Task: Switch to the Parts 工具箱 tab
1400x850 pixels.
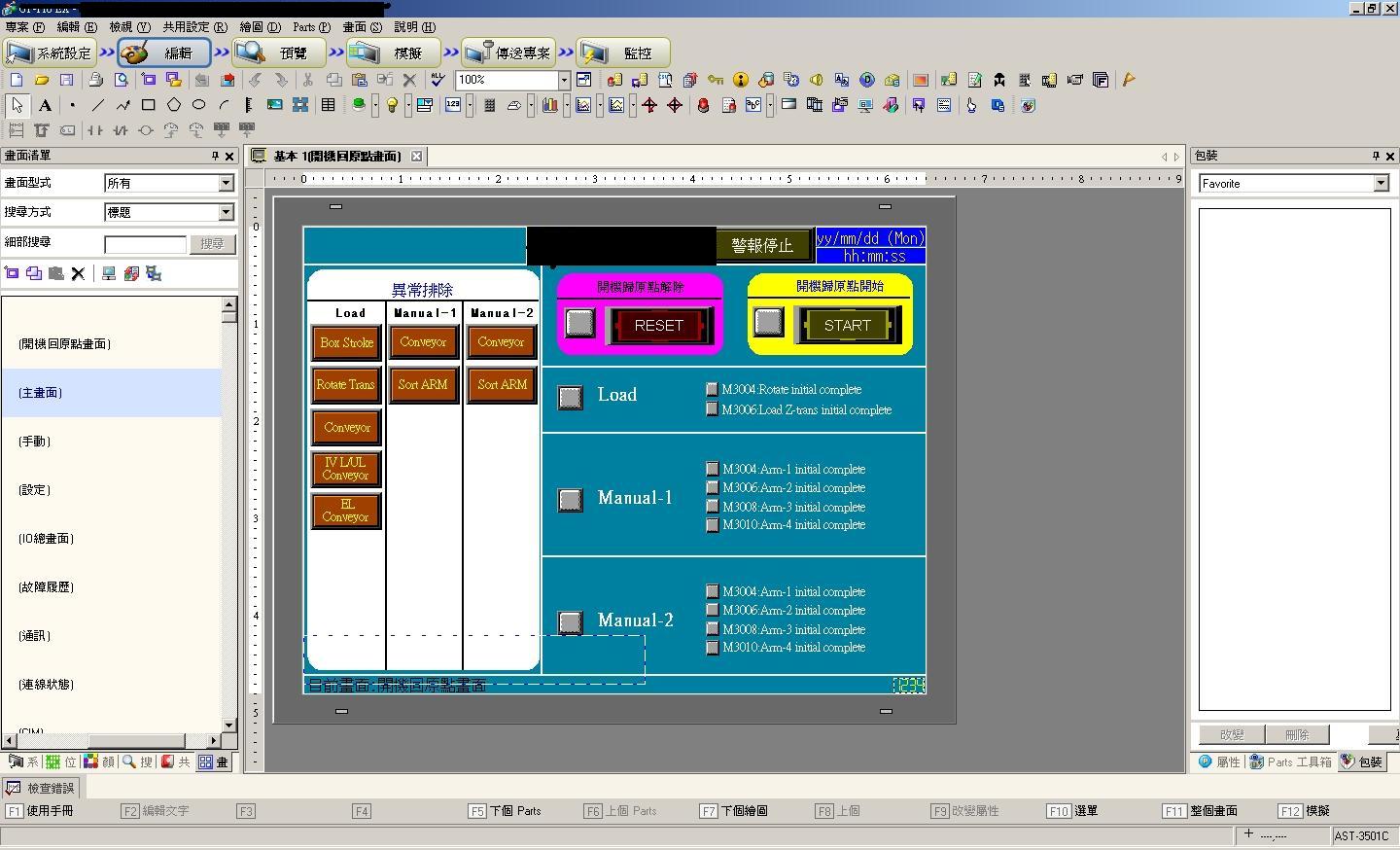Action: [x=1292, y=761]
